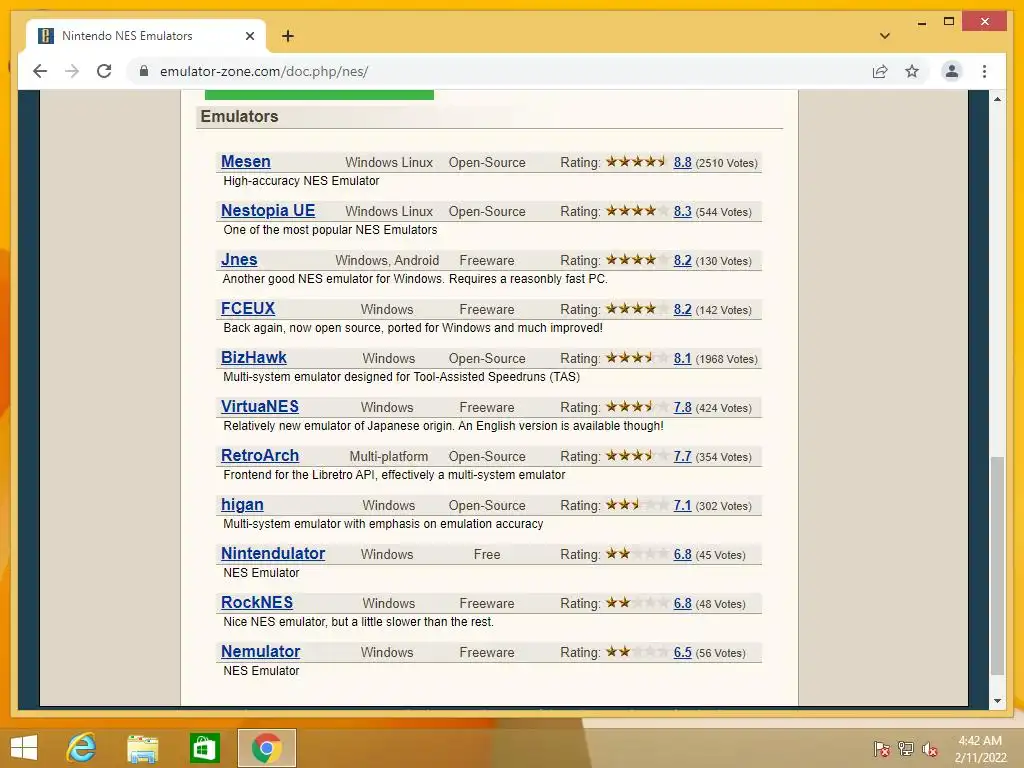The height and width of the screenshot is (768, 1024).
Task: Click the "Emulators" section heading
Action: pos(239,116)
